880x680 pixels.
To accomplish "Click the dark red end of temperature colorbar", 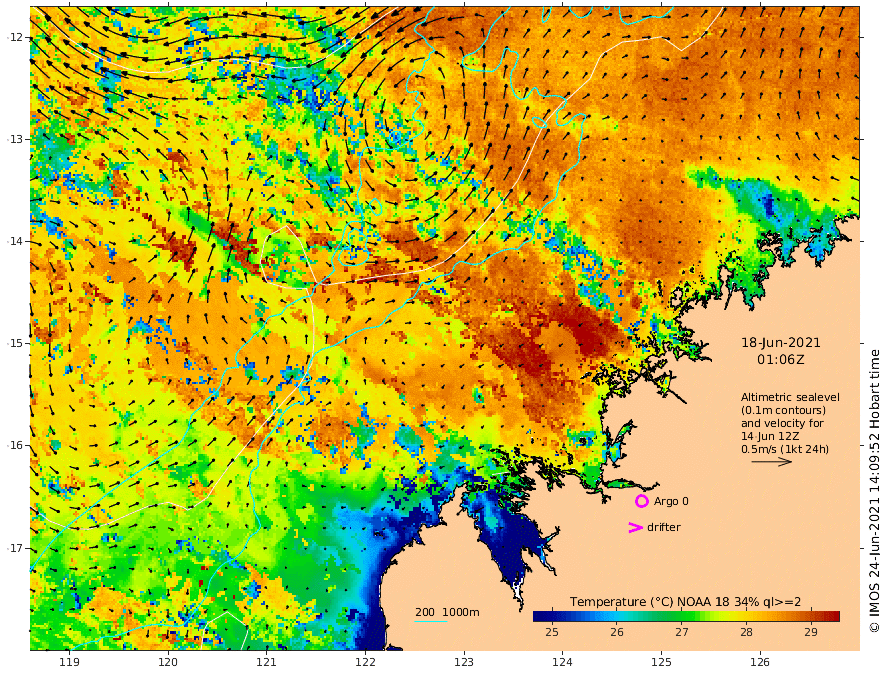I will 833,616.
